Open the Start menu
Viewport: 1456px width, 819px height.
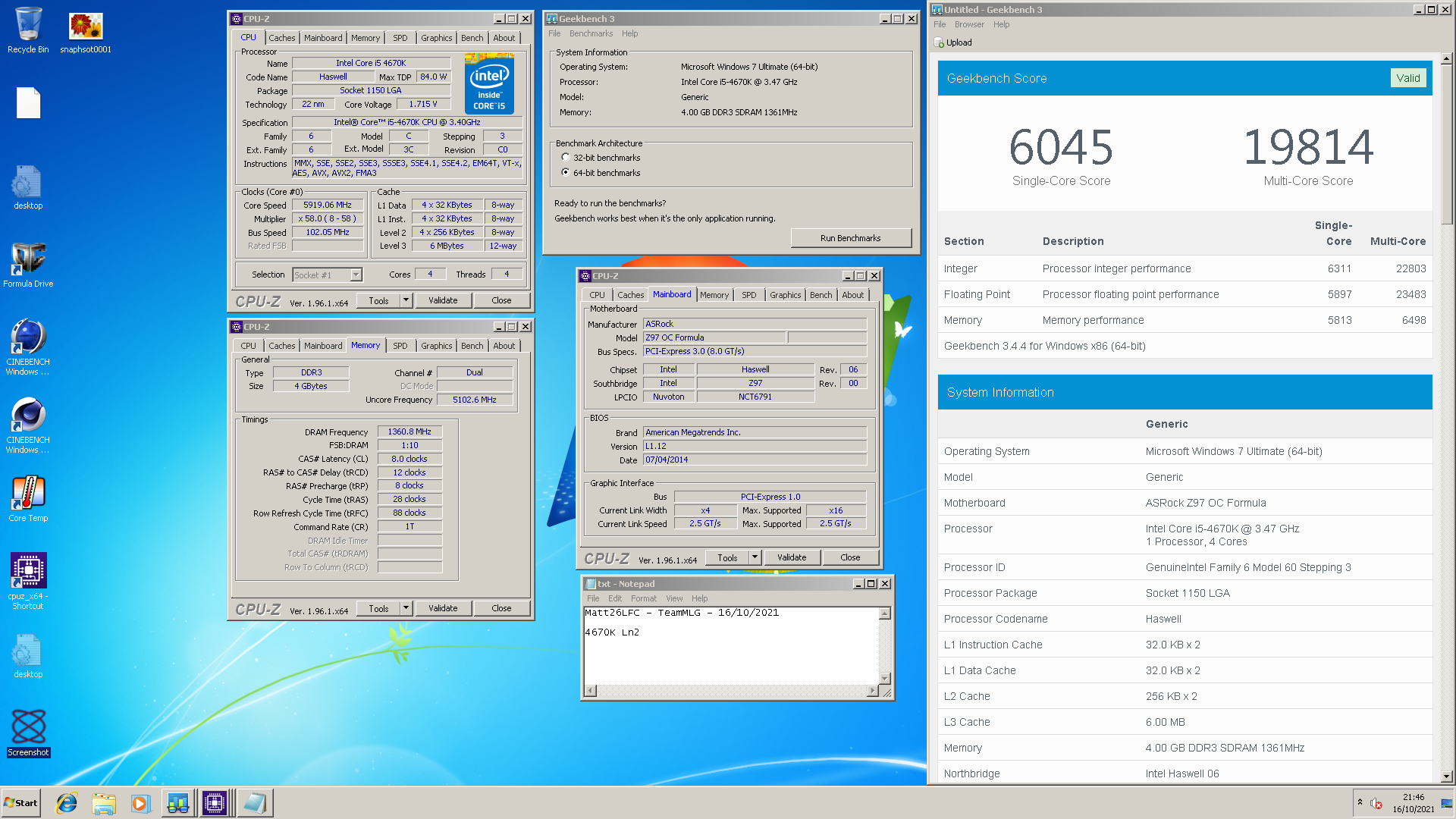(21, 803)
